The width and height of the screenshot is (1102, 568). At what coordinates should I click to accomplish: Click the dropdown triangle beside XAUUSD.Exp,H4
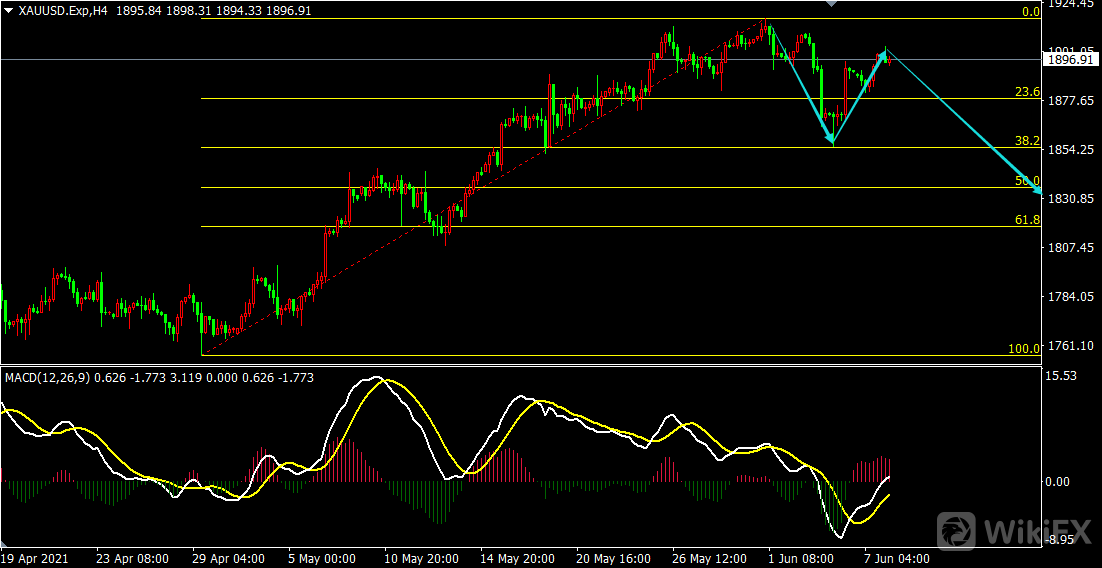point(9,8)
